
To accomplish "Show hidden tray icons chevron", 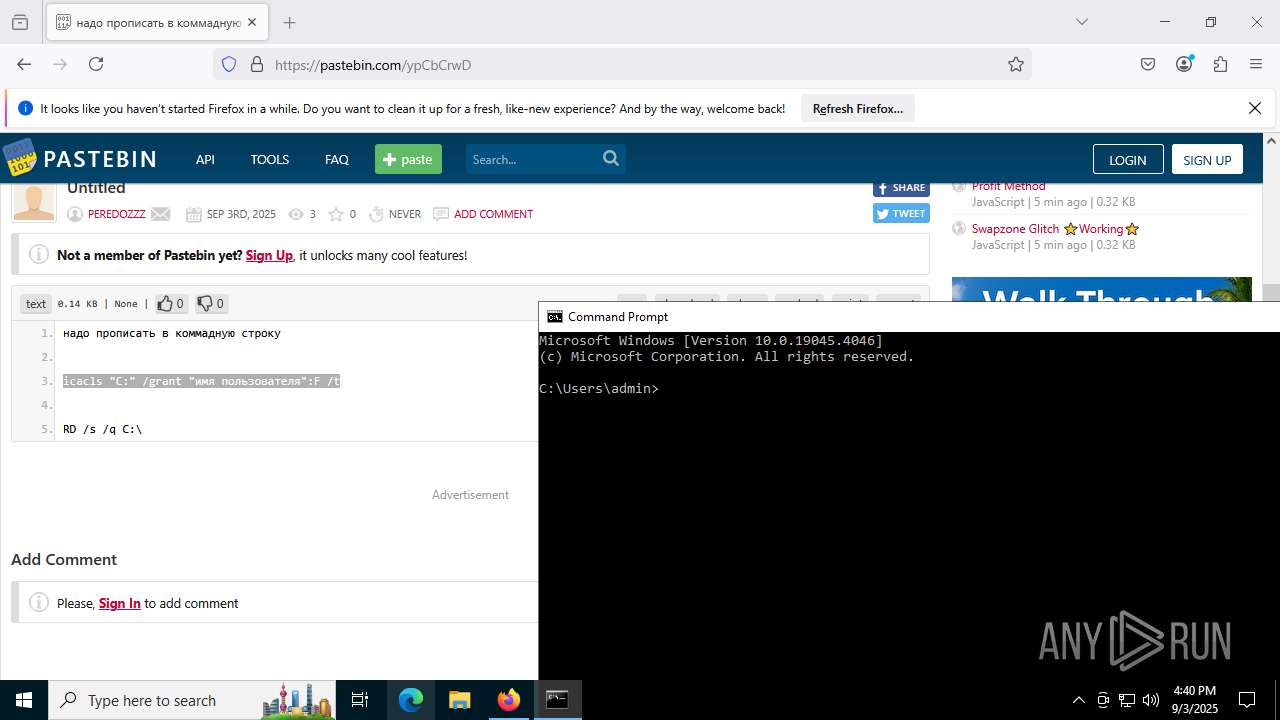I will click(x=1078, y=700).
